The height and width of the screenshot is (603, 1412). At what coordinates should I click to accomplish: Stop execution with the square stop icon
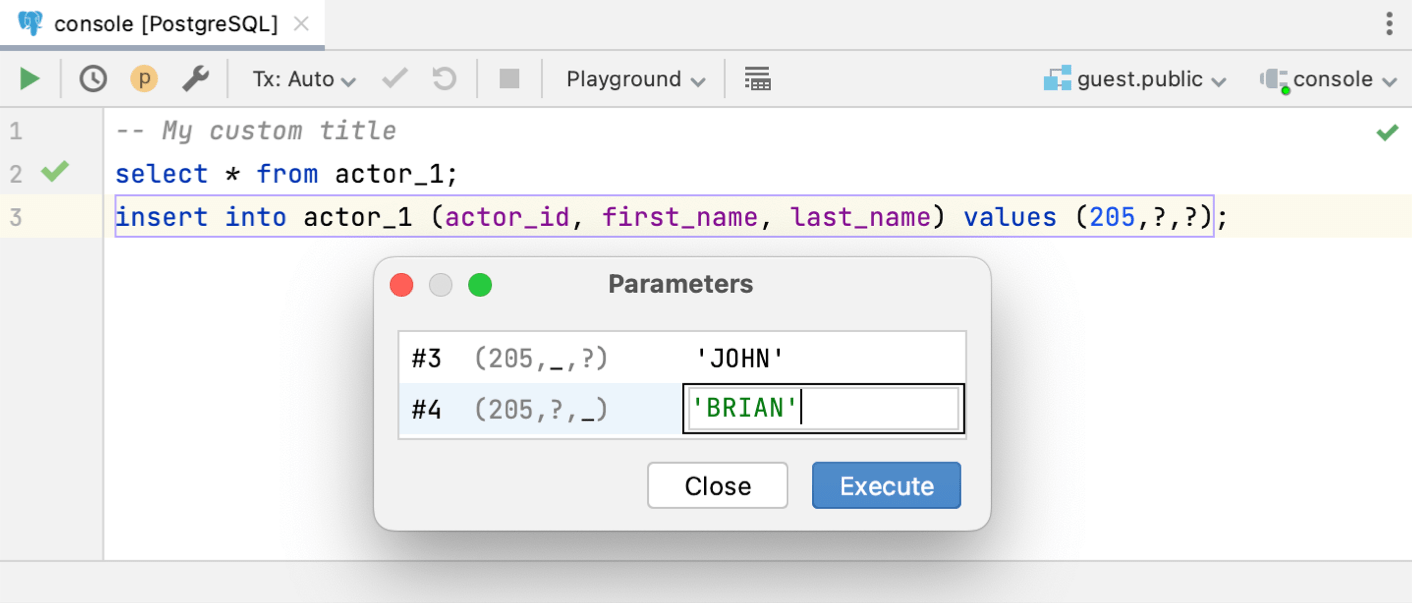508,78
